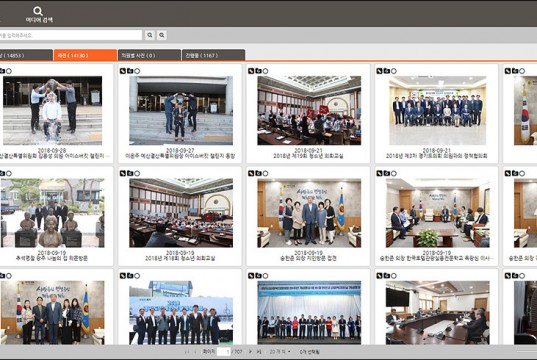The image size is (537, 360).
Task: Go to the next page with the arrow
Action: [x=250, y=352]
